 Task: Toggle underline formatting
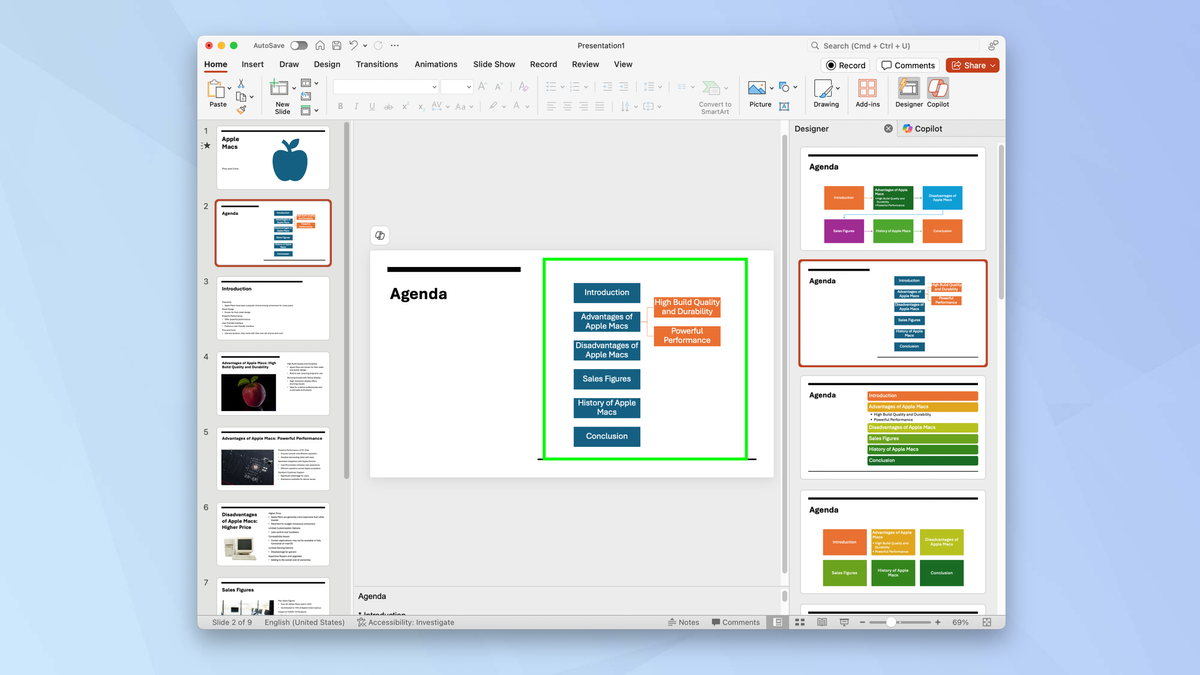coord(371,105)
